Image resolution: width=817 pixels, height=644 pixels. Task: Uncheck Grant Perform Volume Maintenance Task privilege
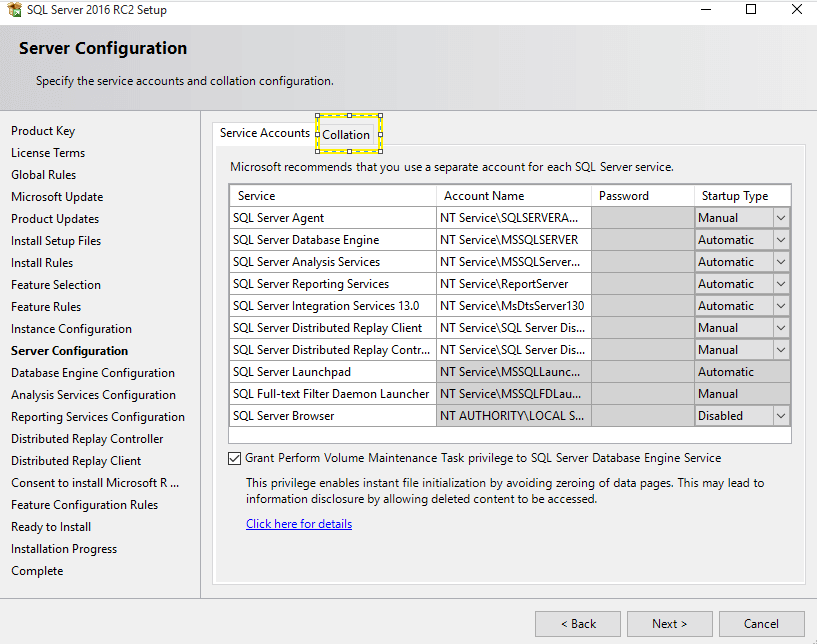(234, 458)
